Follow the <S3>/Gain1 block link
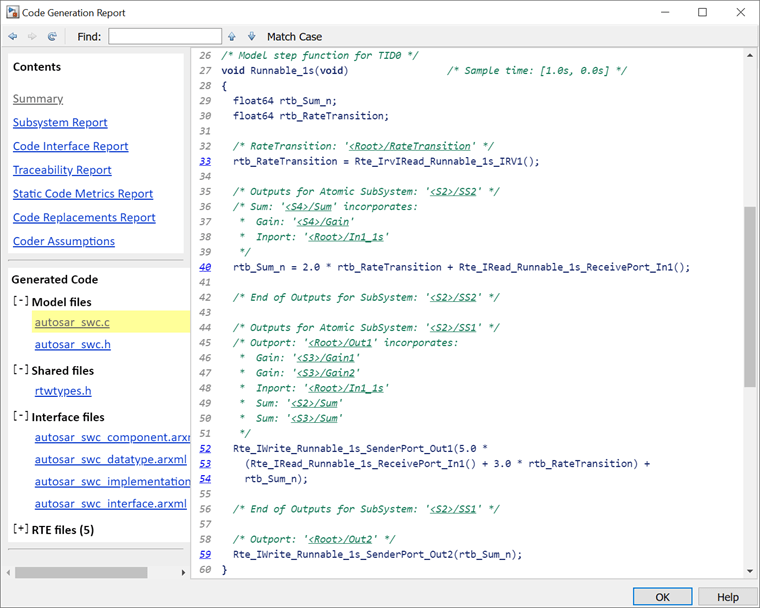The height and width of the screenshot is (608, 760). 326,358
